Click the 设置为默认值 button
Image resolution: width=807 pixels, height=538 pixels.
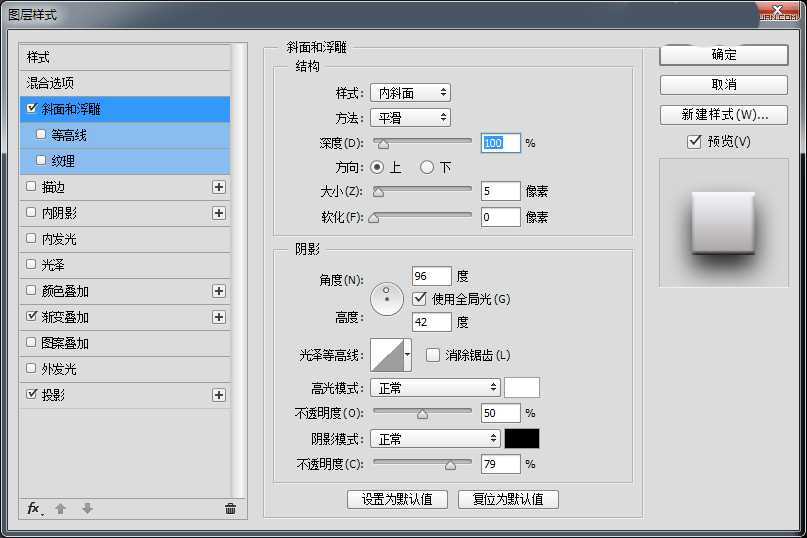coord(397,499)
